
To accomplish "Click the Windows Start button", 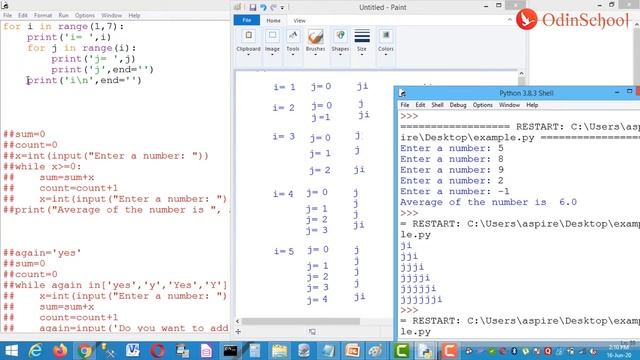I will coord(11,351).
